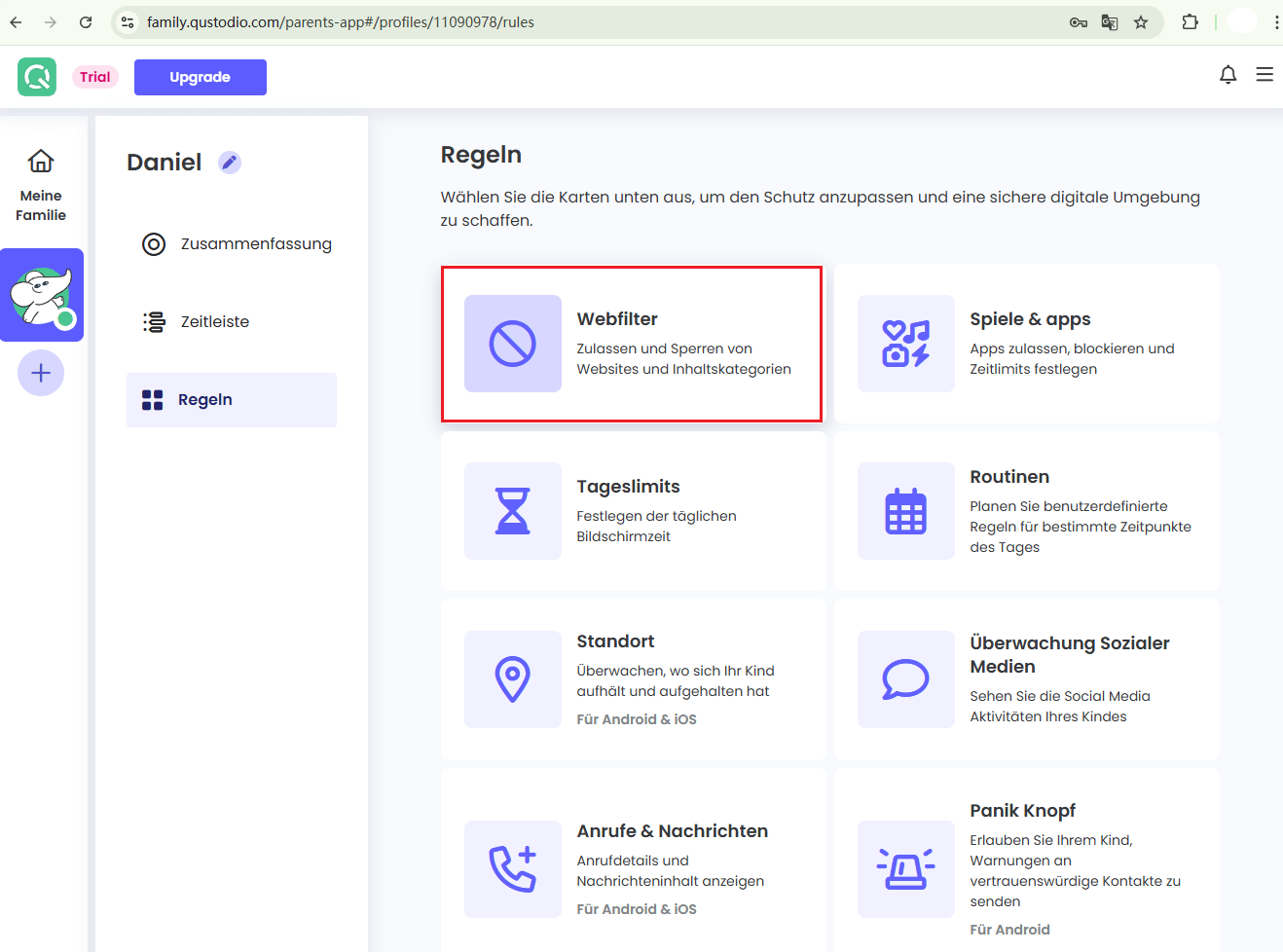
Task: Click the Qustodio logo
Action: pos(37,77)
